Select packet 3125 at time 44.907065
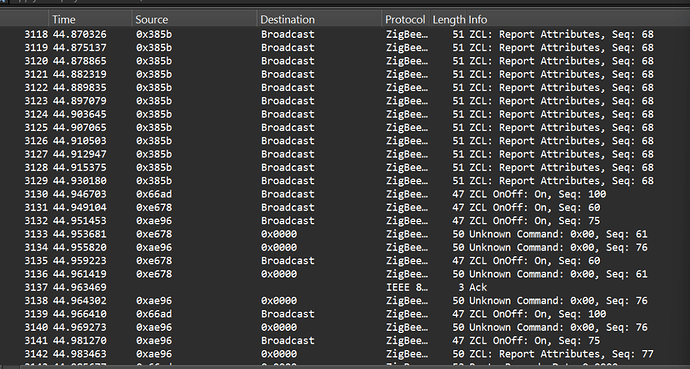690x369 pixels. (x=345, y=128)
